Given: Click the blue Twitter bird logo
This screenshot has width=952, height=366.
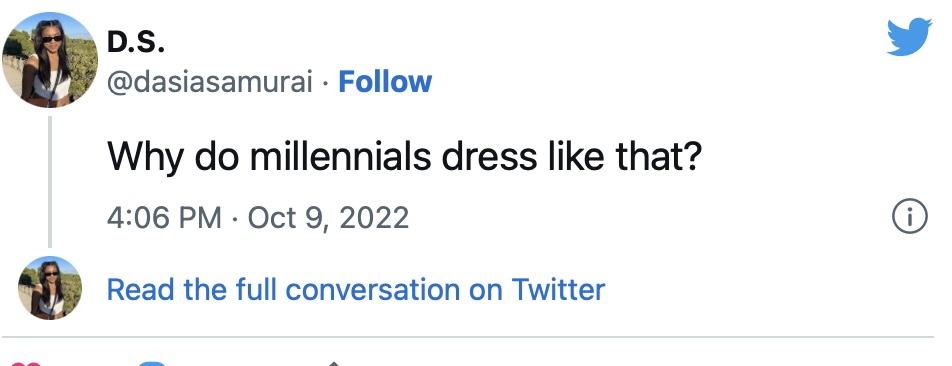Looking at the screenshot, I should tap(909, 37).
